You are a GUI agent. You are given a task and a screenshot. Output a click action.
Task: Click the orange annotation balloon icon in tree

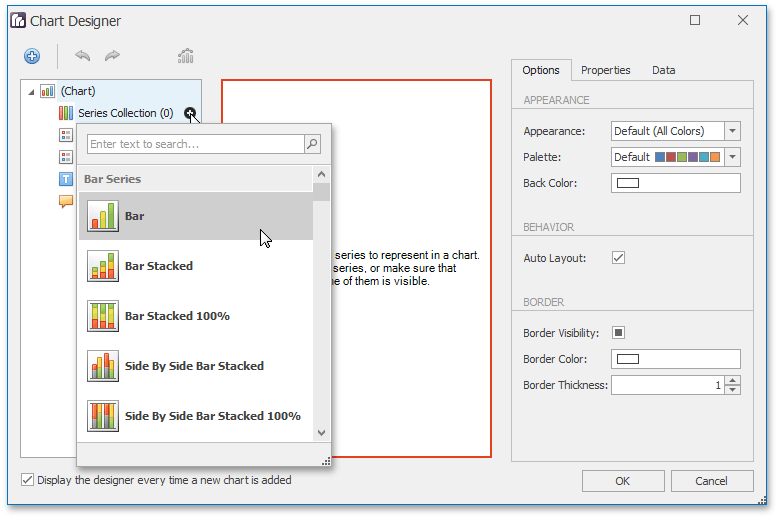(66, 201)
